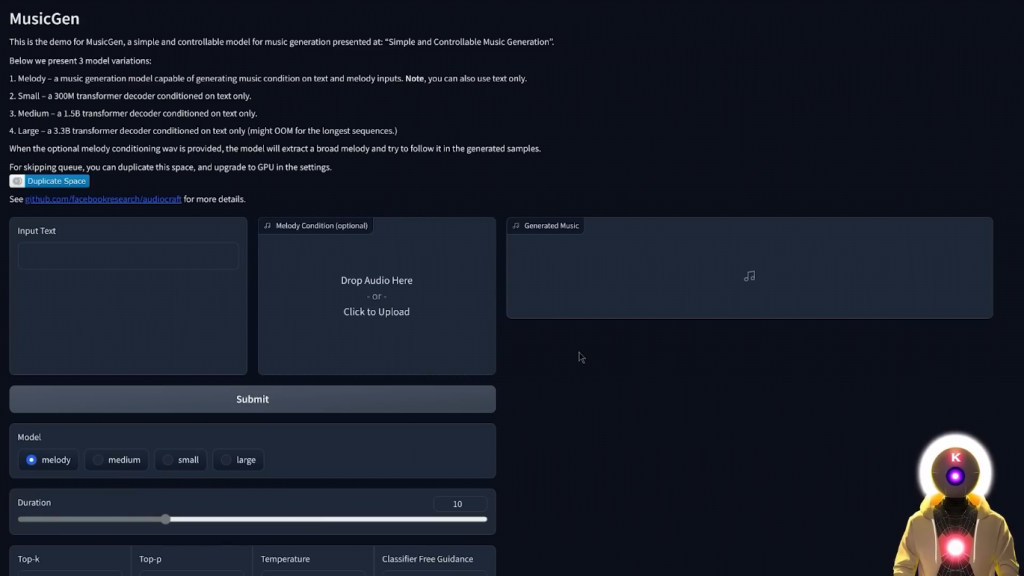Submit the music generation request
This screenshot has height=576, width=1024.
[x=252, y=399]
